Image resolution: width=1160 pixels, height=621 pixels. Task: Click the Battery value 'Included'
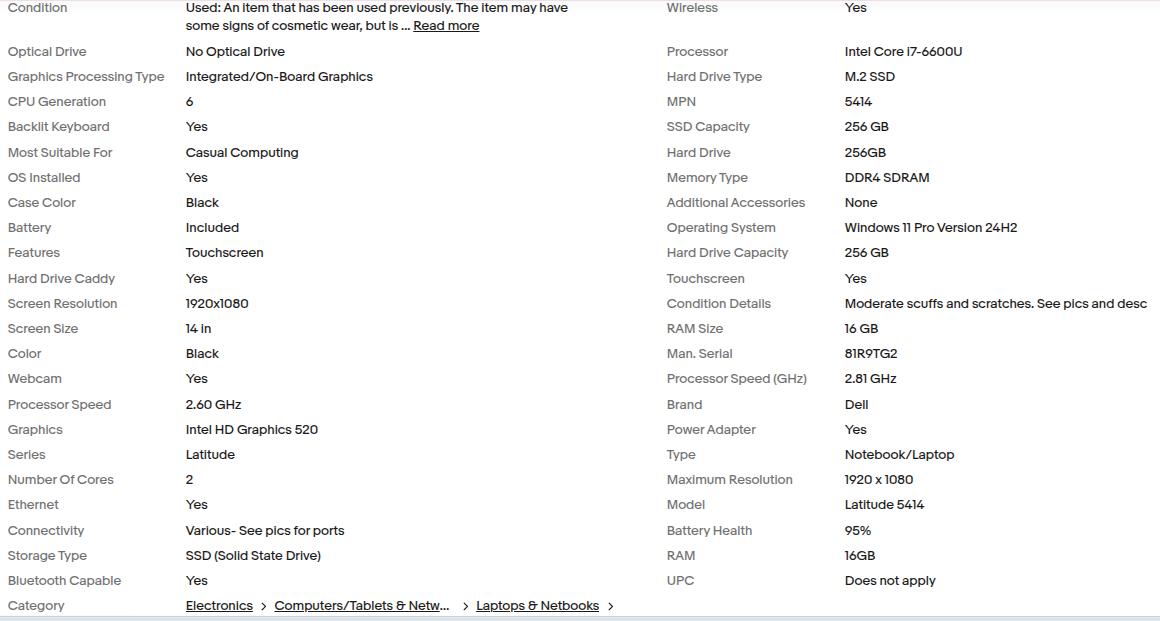212,228
